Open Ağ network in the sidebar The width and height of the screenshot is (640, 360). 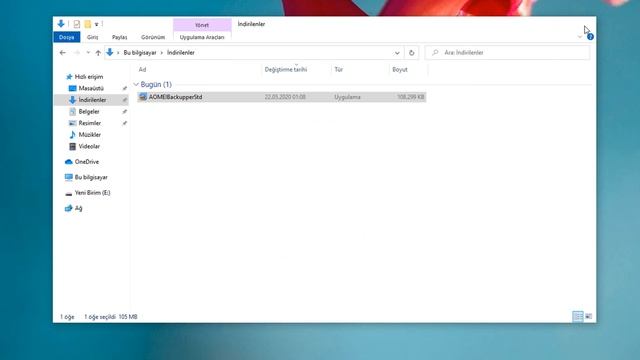pos(78,208)
